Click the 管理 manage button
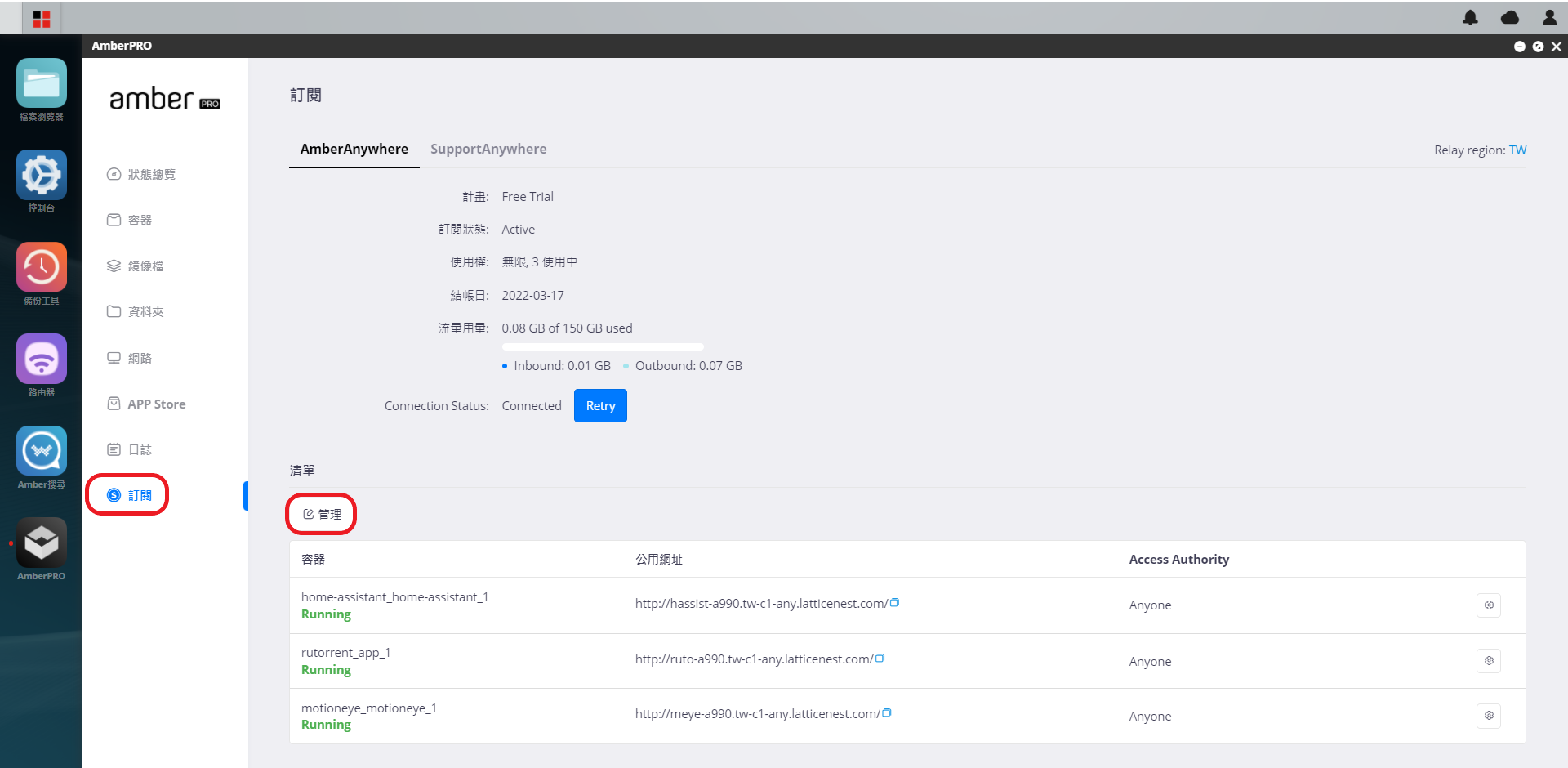 point(322,514)
